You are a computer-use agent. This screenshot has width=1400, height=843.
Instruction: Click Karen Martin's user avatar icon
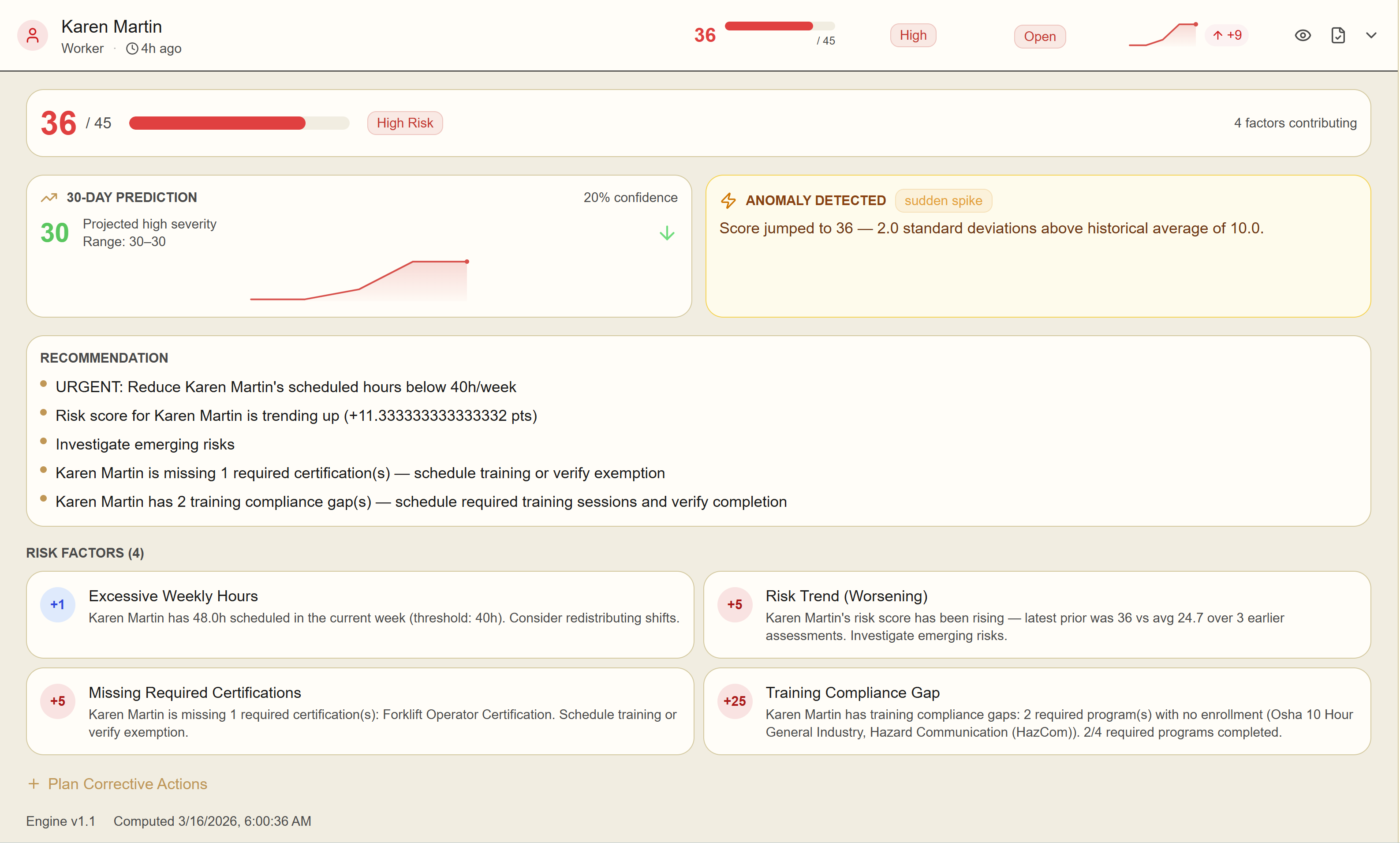tap(32, 36)
